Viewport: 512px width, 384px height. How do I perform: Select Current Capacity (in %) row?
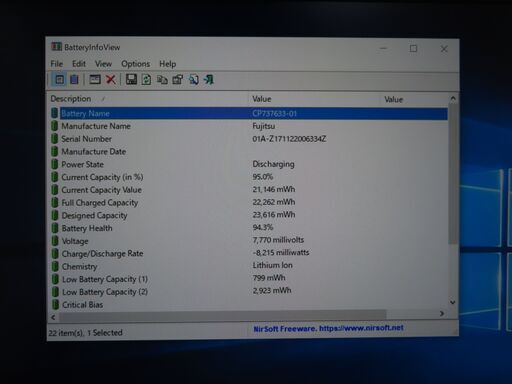pos(249,177)
